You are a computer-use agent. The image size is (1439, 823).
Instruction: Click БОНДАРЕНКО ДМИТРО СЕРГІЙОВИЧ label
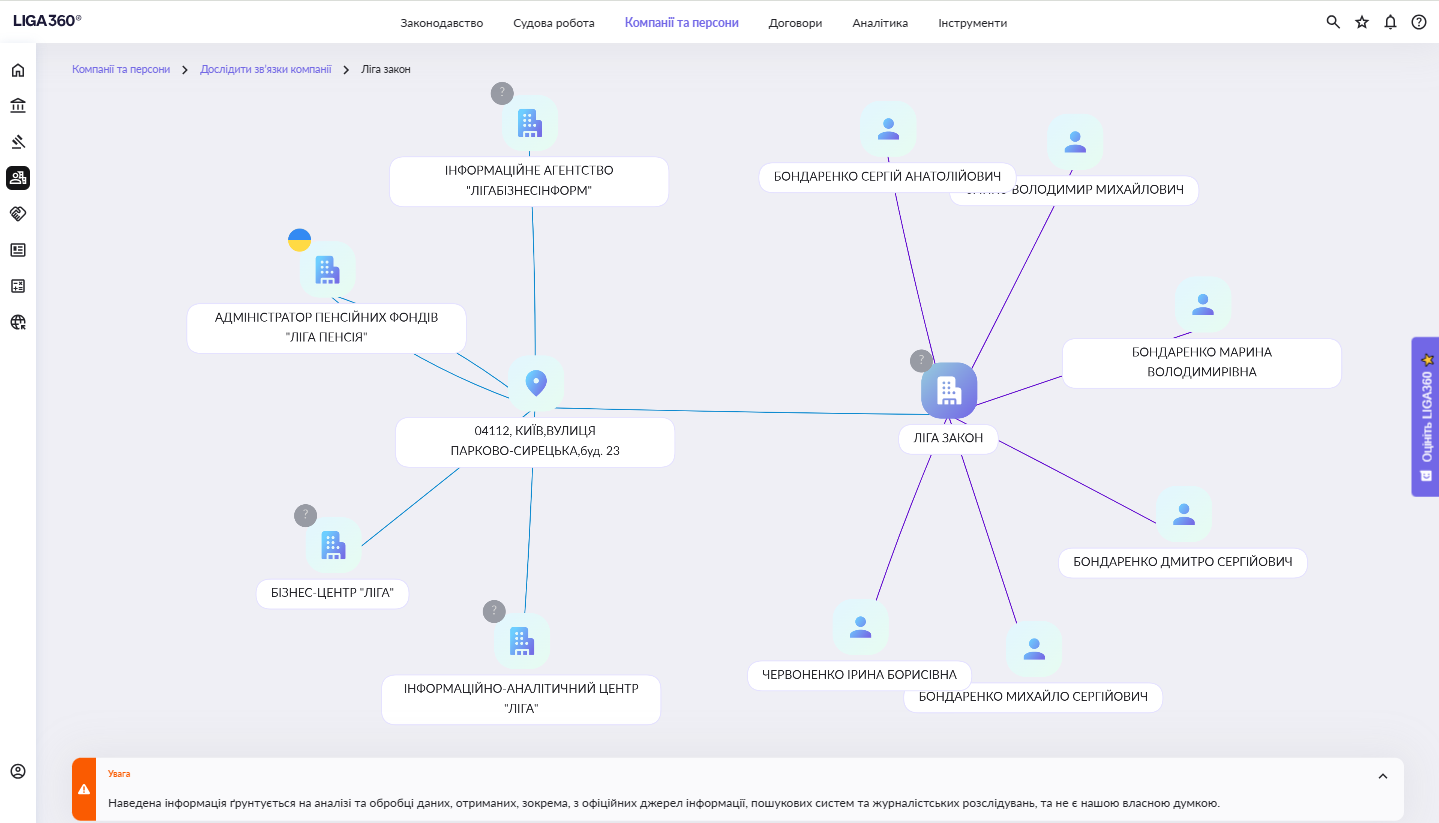click(1183, 562)
